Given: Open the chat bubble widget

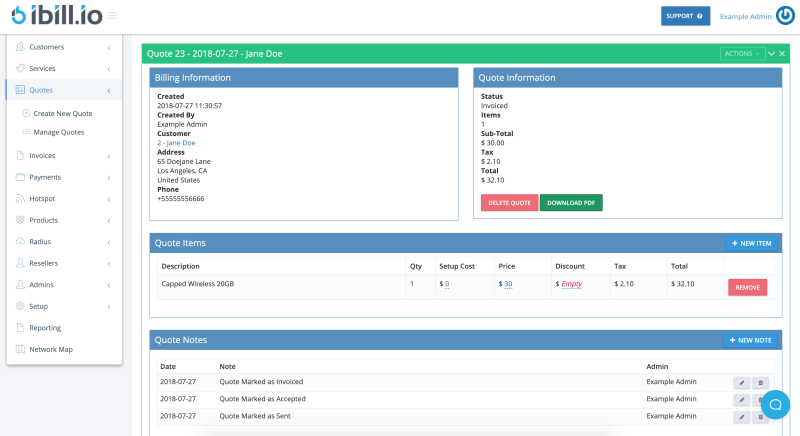Looking at the screenshot, I should point(776,404).
